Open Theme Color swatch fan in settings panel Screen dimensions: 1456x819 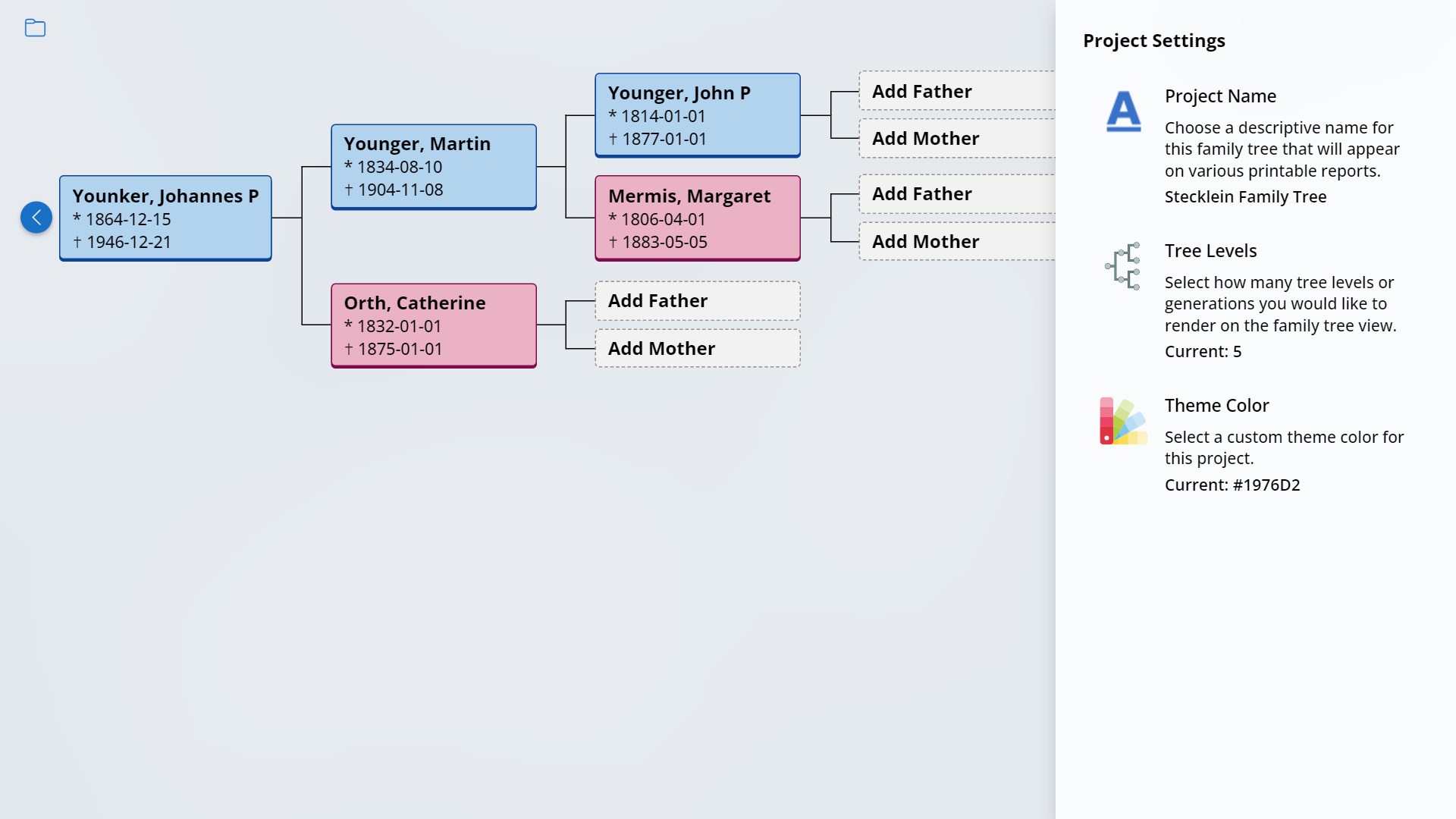(1123, 422)
